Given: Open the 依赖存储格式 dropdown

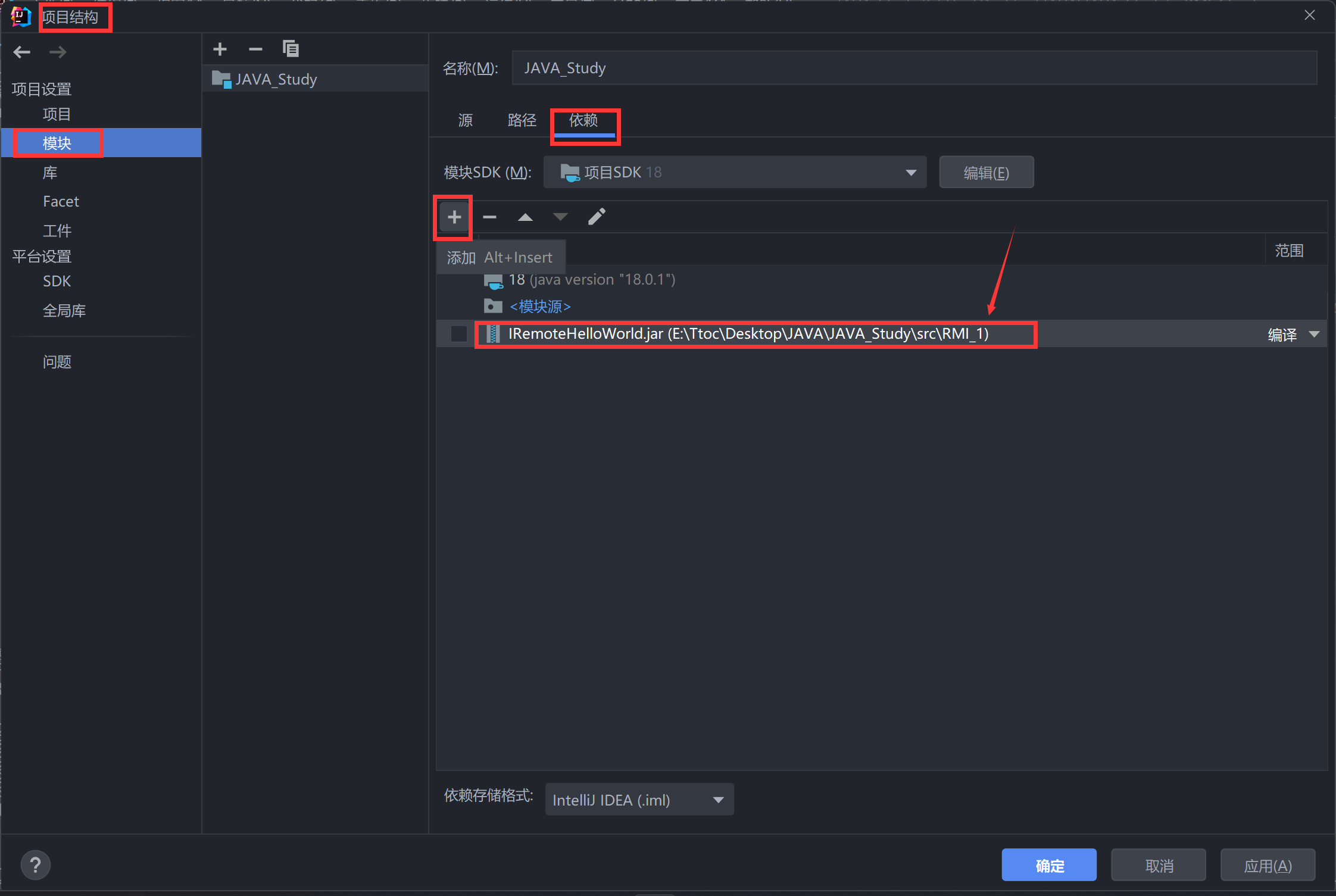Looking at the screenshot, I should point(639,800).
